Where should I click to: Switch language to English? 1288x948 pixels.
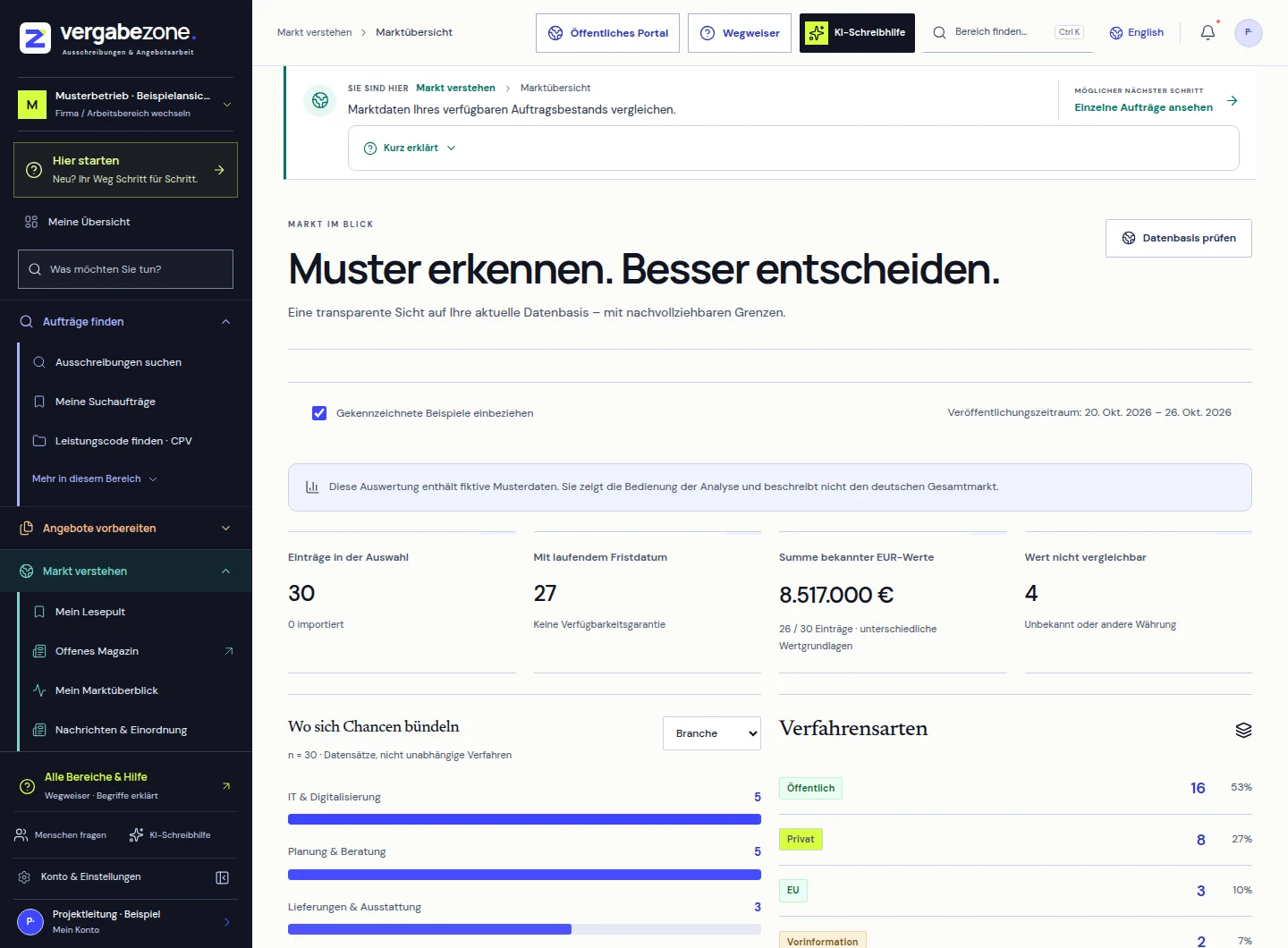tap(1137, 32)
